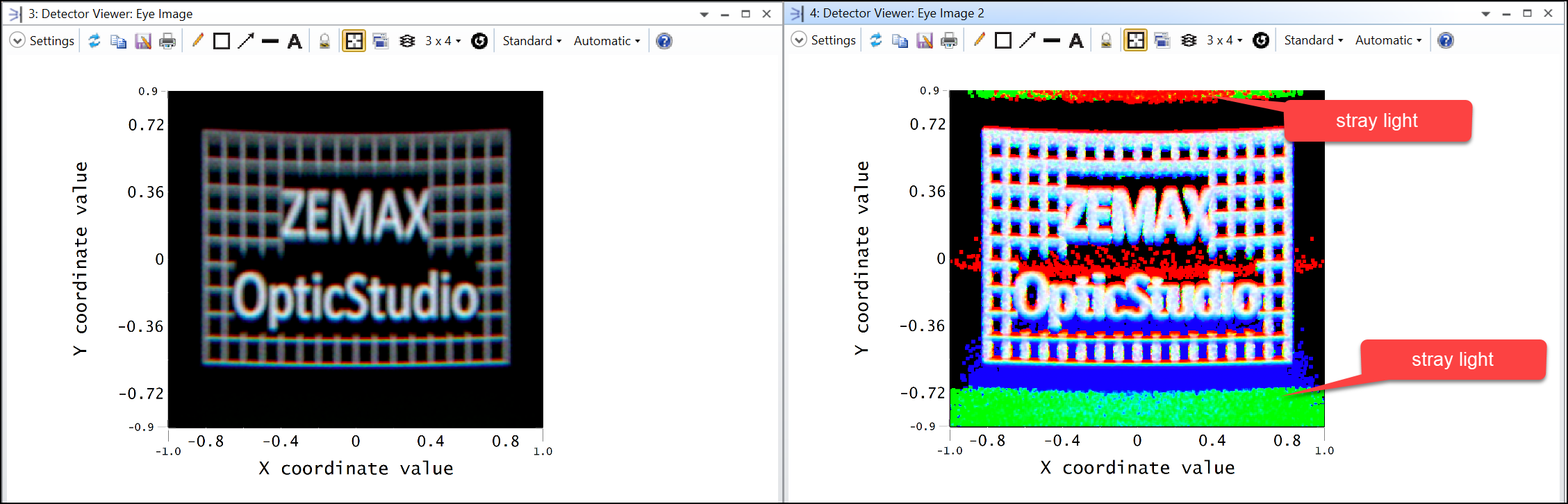Click the layers overlay icon in Eye Image 2

[x=1189, y=40]
